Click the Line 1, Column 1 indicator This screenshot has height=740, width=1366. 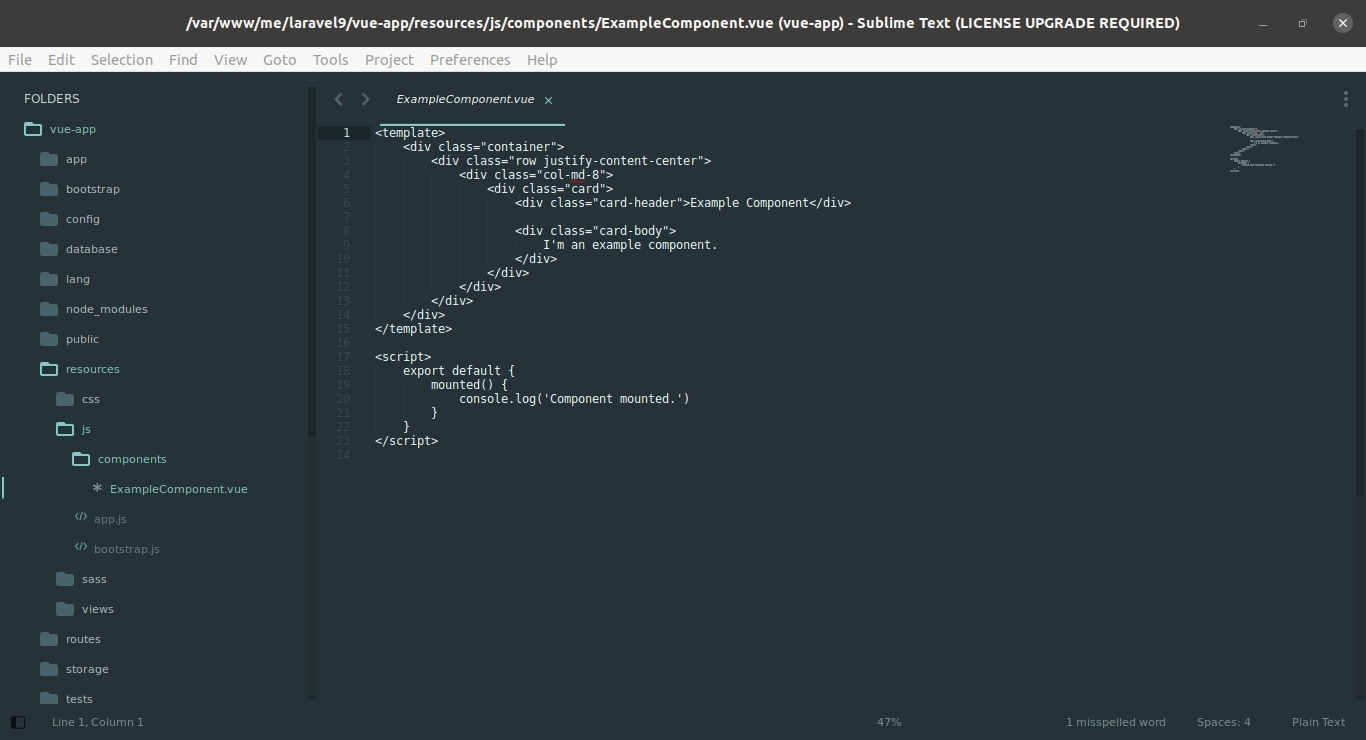point(98,722)
